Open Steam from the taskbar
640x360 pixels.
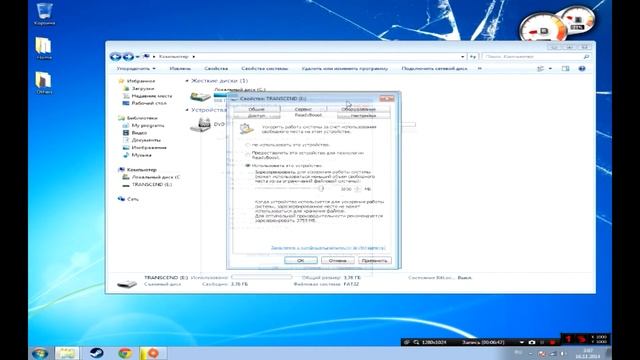click(97, 353)
